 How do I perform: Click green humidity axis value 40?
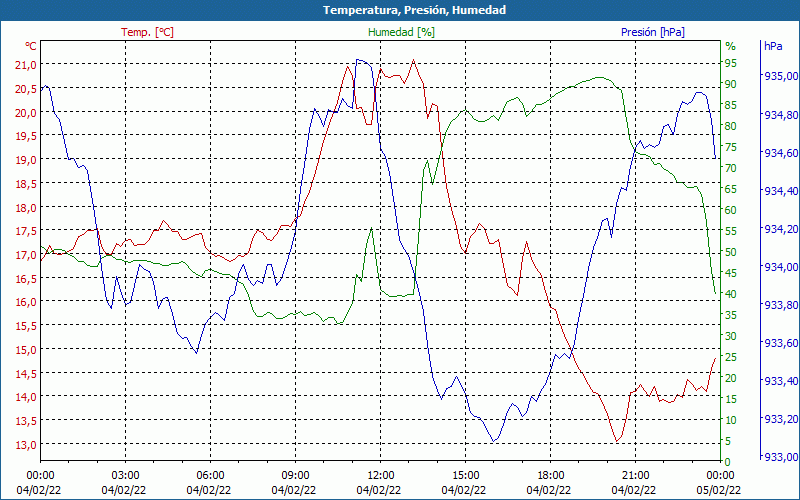point(731,294)
